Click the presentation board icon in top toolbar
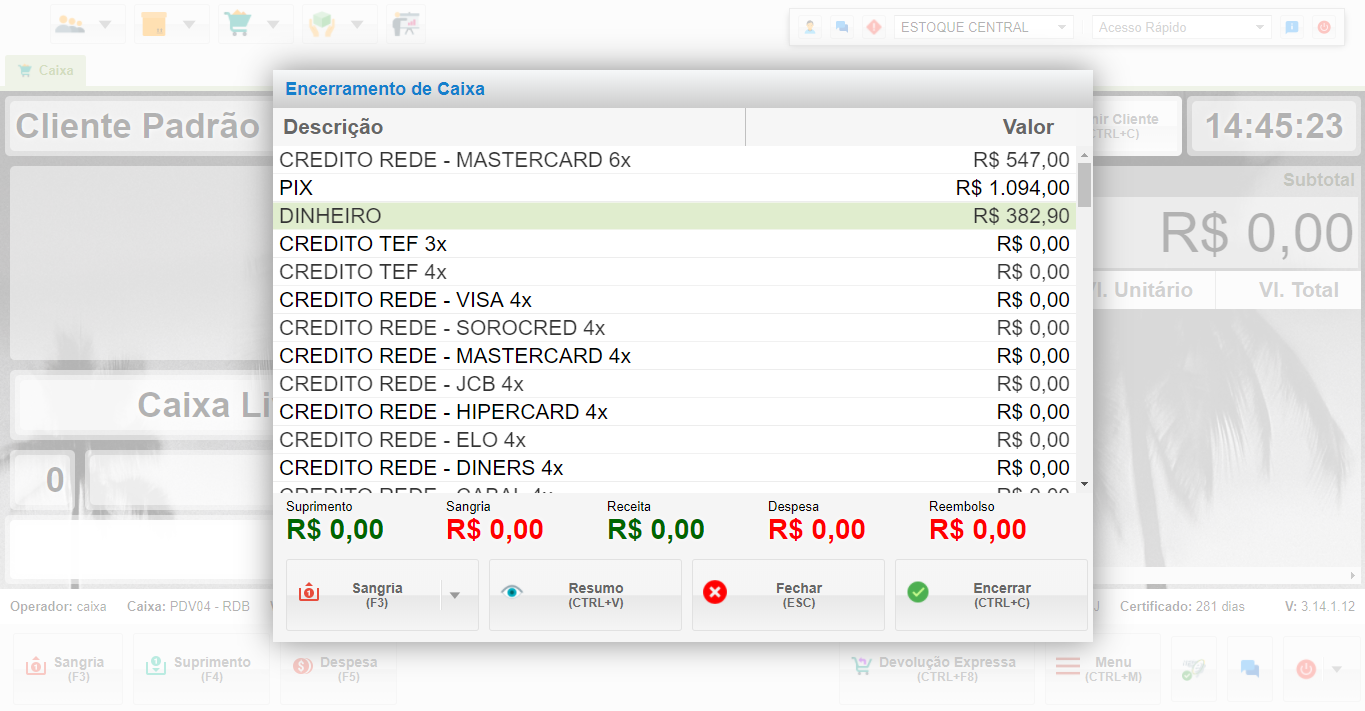Screen dimensions: 1365x711 pyautogui.click(x=405, y=24)
